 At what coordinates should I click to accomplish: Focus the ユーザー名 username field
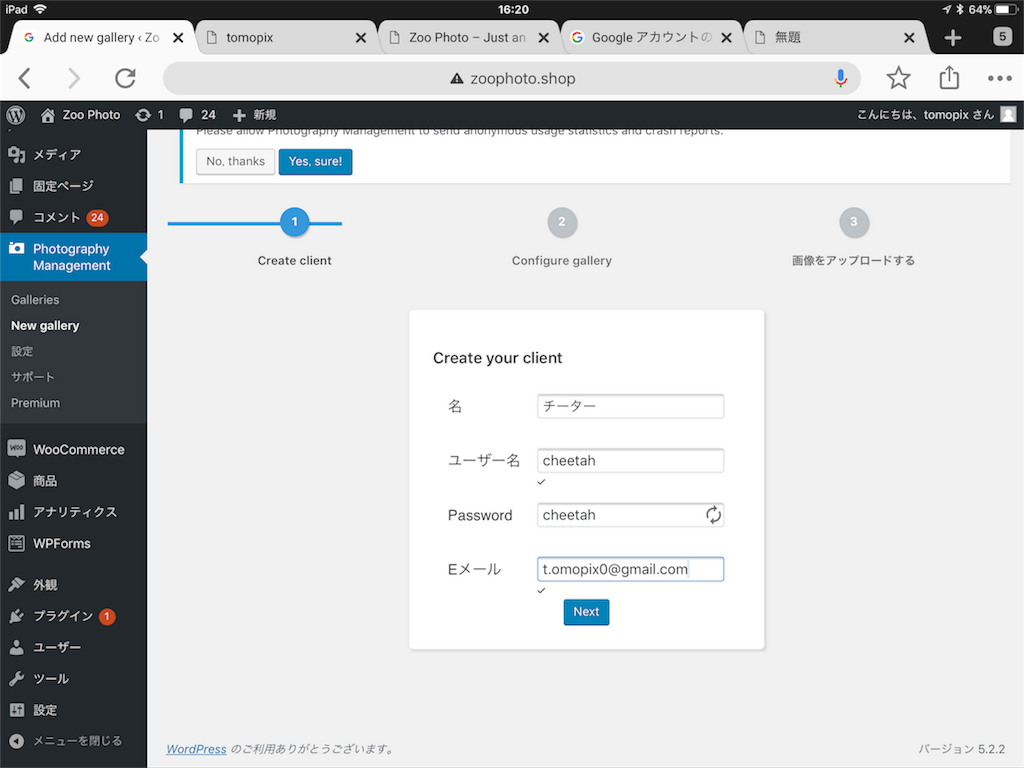[x=630, y=460]
